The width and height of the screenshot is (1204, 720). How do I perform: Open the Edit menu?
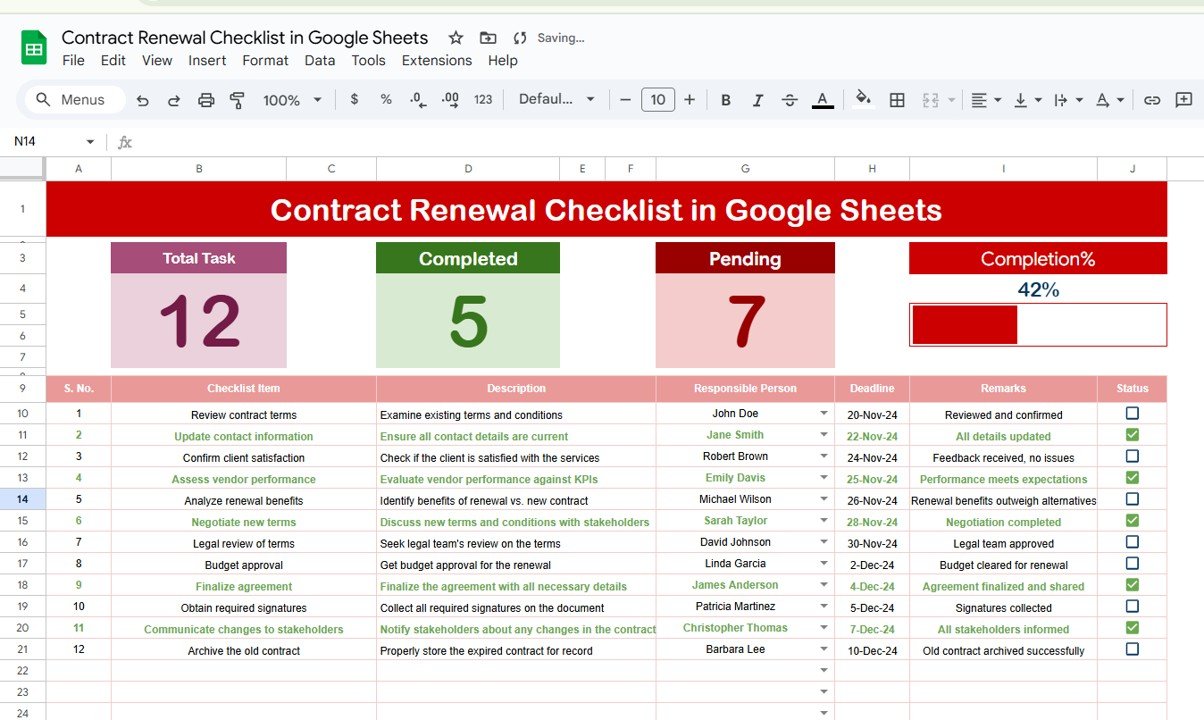(113, 60)
